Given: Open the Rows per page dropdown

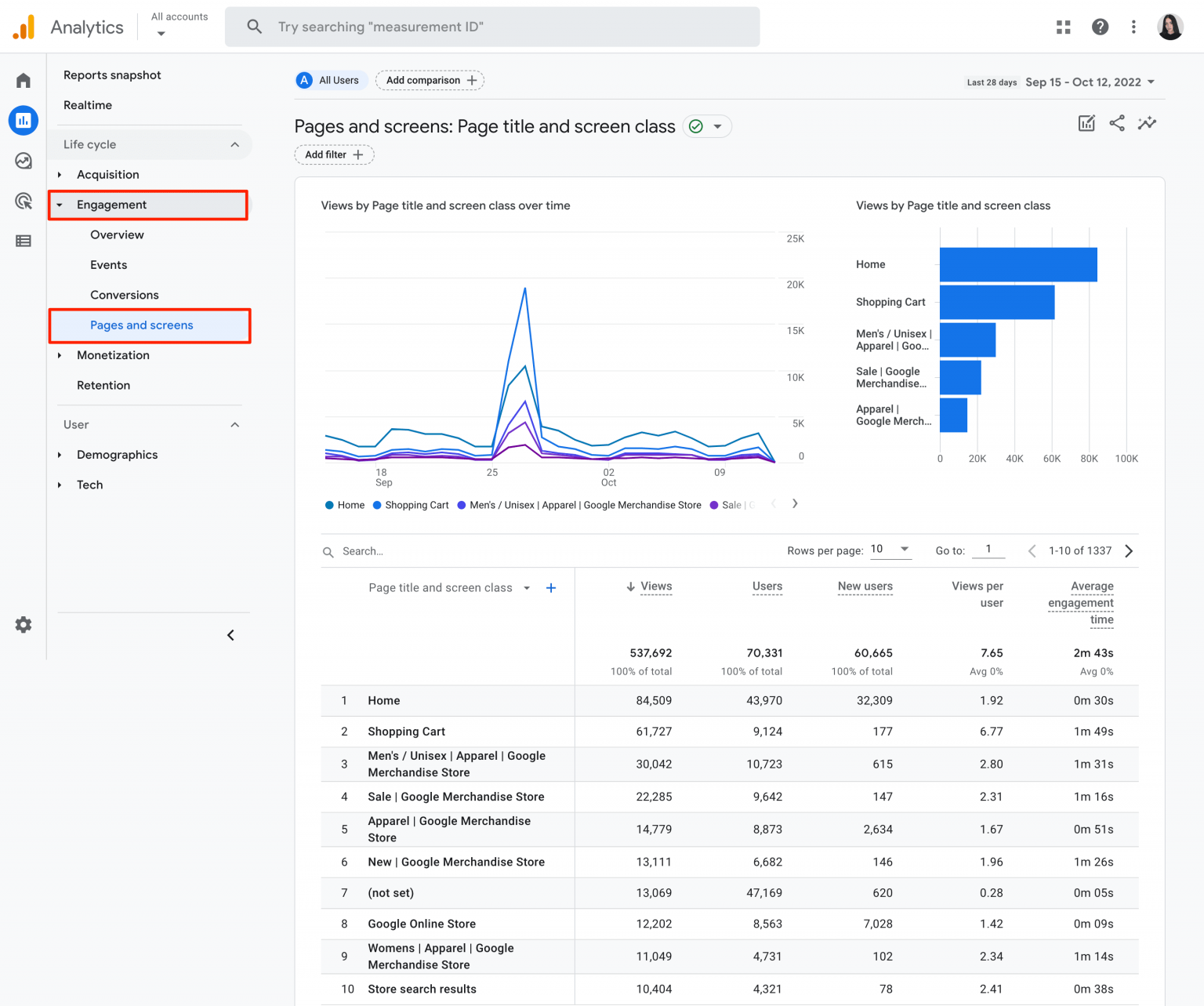Looking at the screenshot, I should 890,550.
